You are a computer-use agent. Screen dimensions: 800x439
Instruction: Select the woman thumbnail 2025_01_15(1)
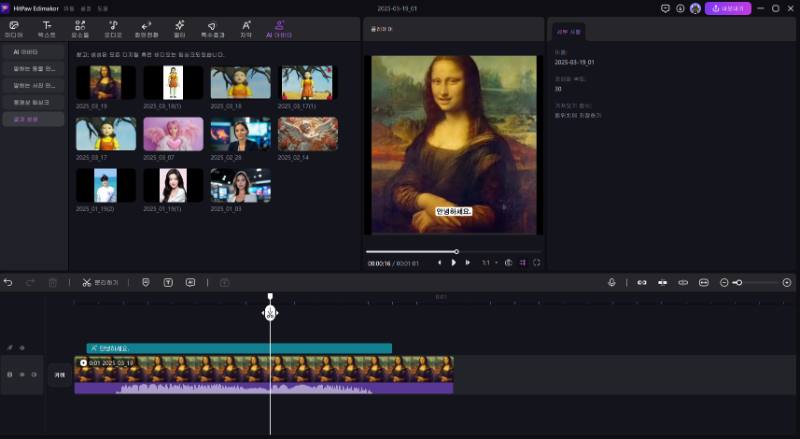(x=173, y=185)
